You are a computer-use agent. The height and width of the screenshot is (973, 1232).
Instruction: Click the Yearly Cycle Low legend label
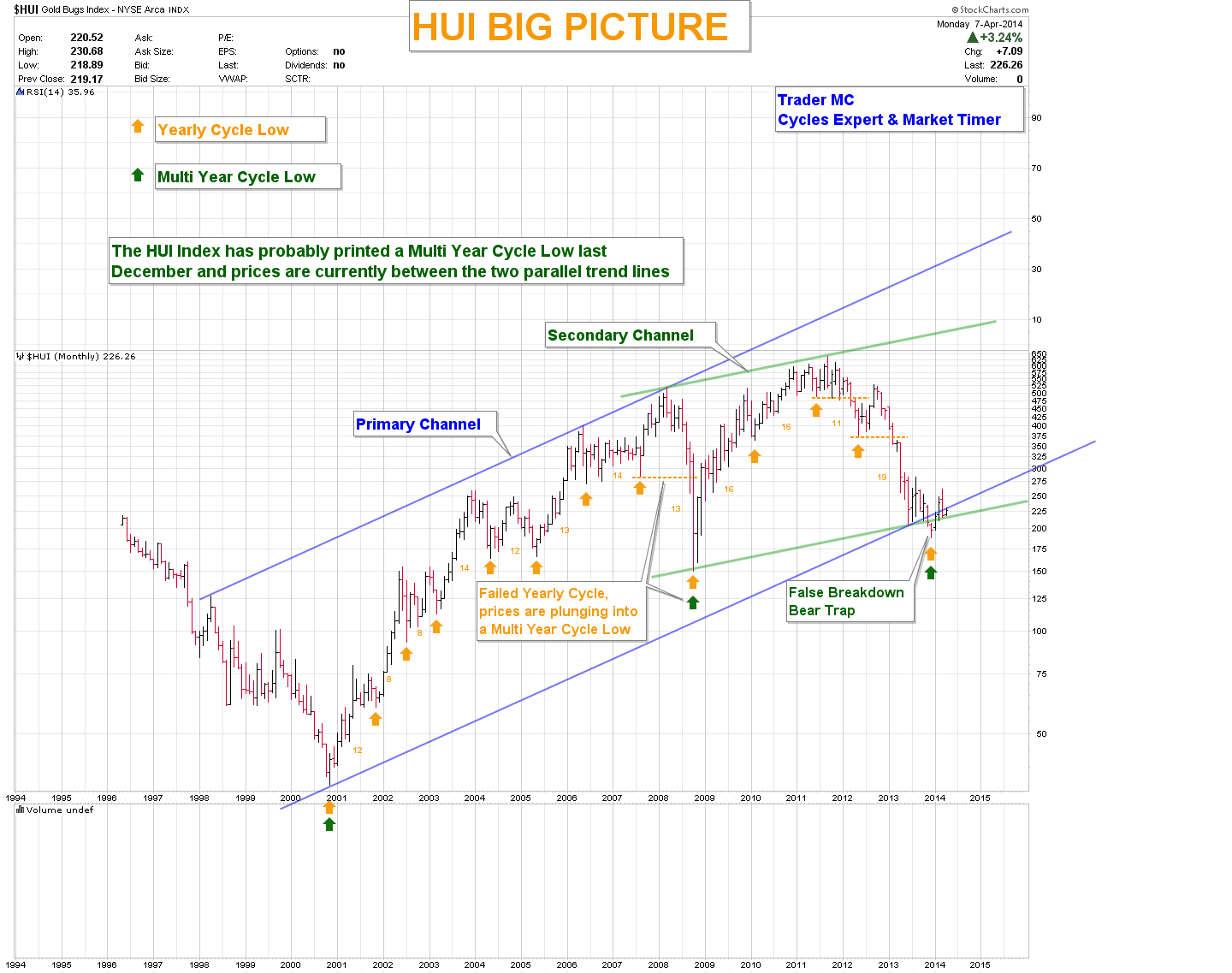click(x=240, y=130)
